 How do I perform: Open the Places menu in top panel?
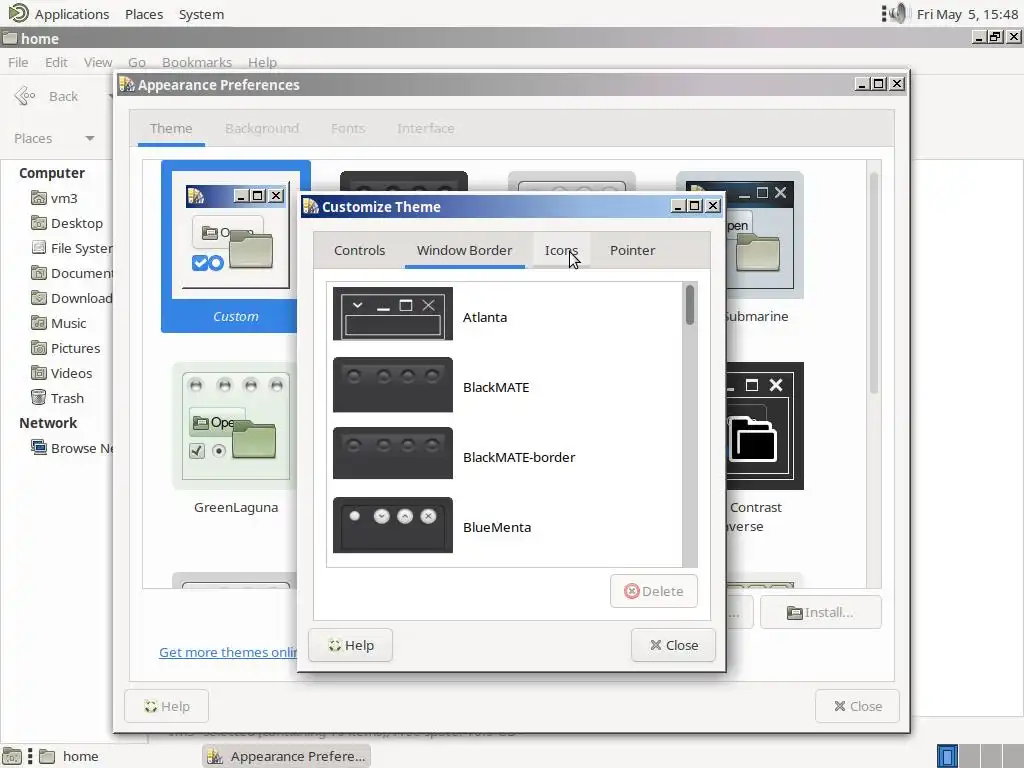[x=144, y=14]
